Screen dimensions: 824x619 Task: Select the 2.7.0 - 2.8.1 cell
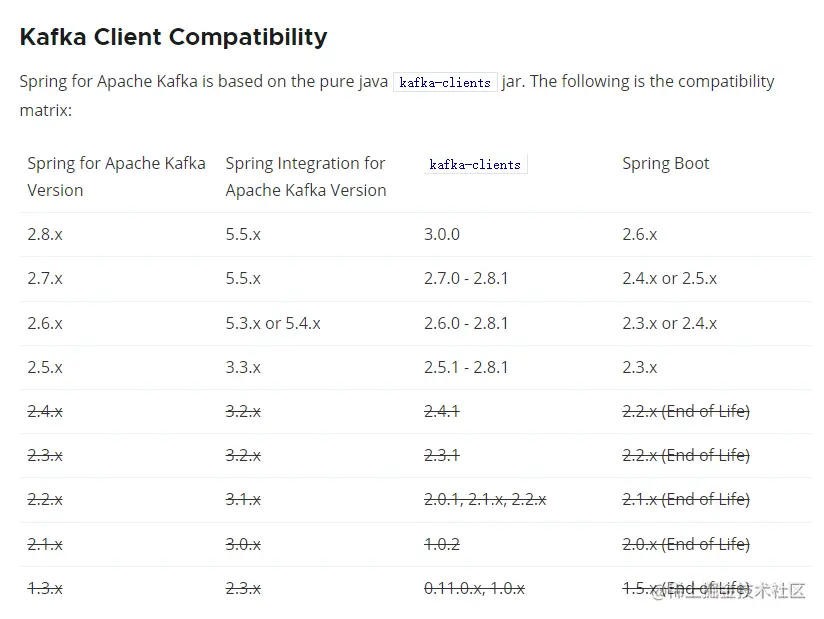point(466,278)
